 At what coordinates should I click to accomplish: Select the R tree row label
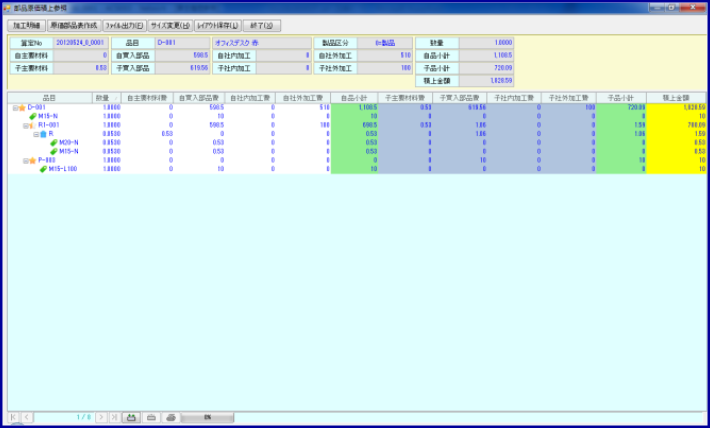tap(51, 134)
